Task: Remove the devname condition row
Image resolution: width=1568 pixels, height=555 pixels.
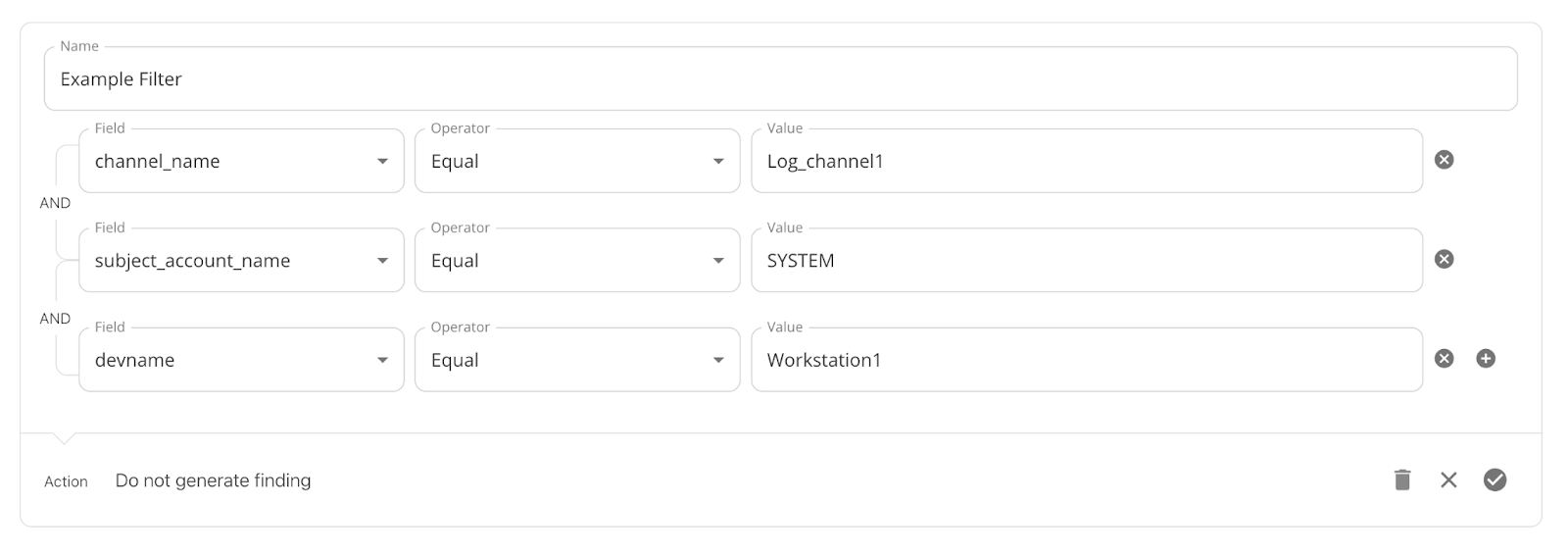Action: coord(1444,359)
